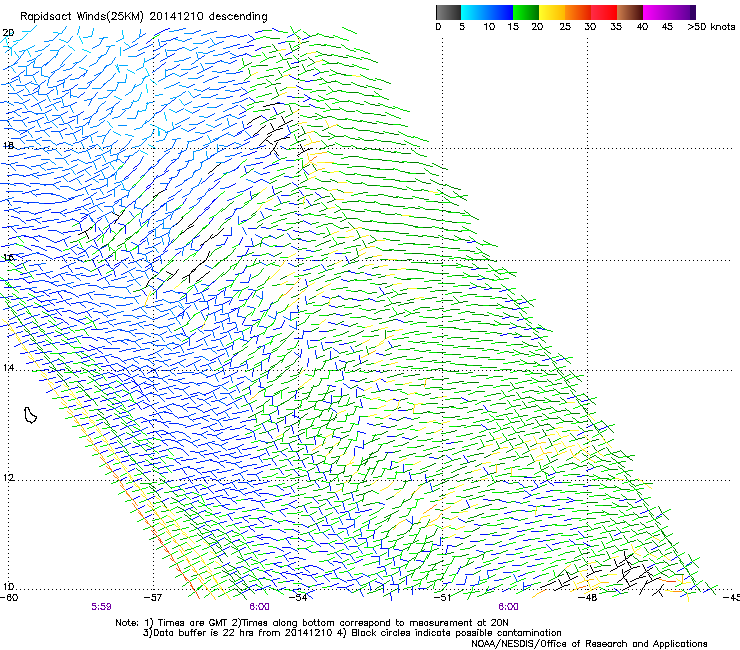The height and width of the screenshot is (650, 740).
Task: Click the brown 35-40 knots legend swatch
Action: [630, 12]
